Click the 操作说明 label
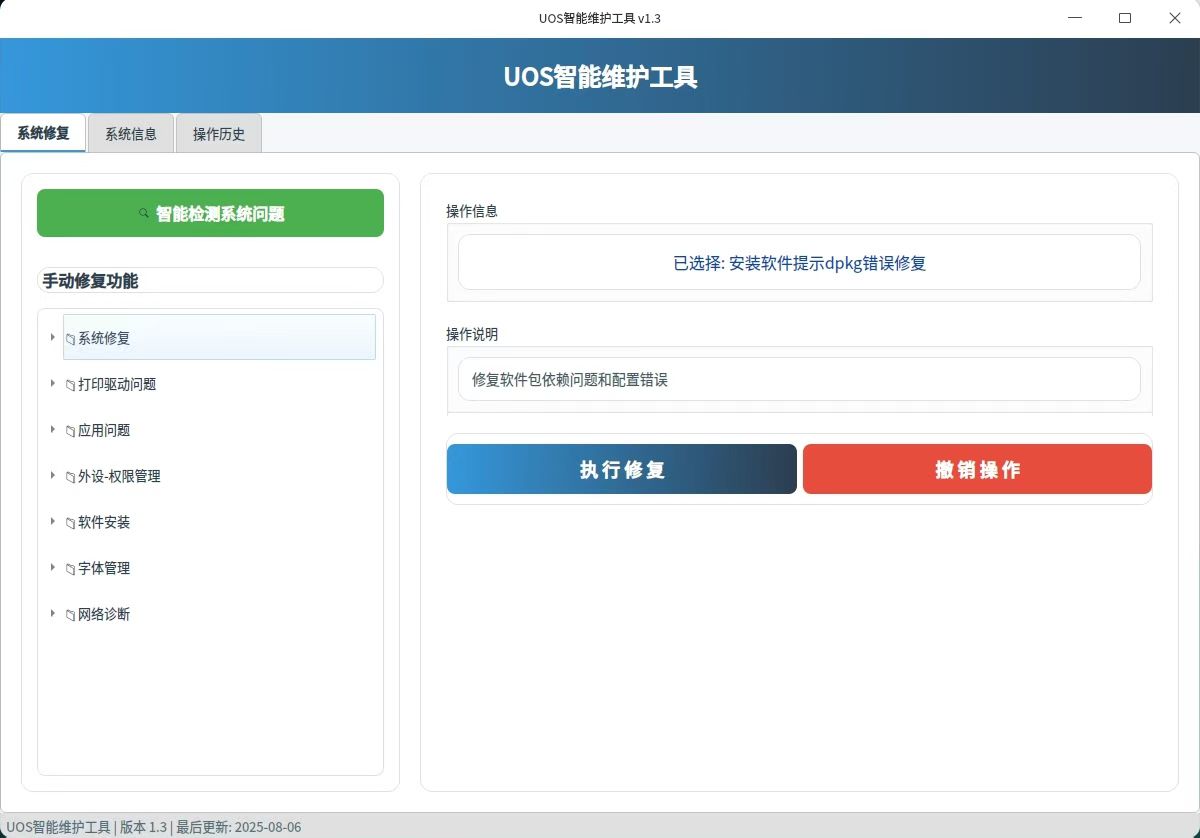The height and width of the screenshot is (838, 1200). point(472,333)
